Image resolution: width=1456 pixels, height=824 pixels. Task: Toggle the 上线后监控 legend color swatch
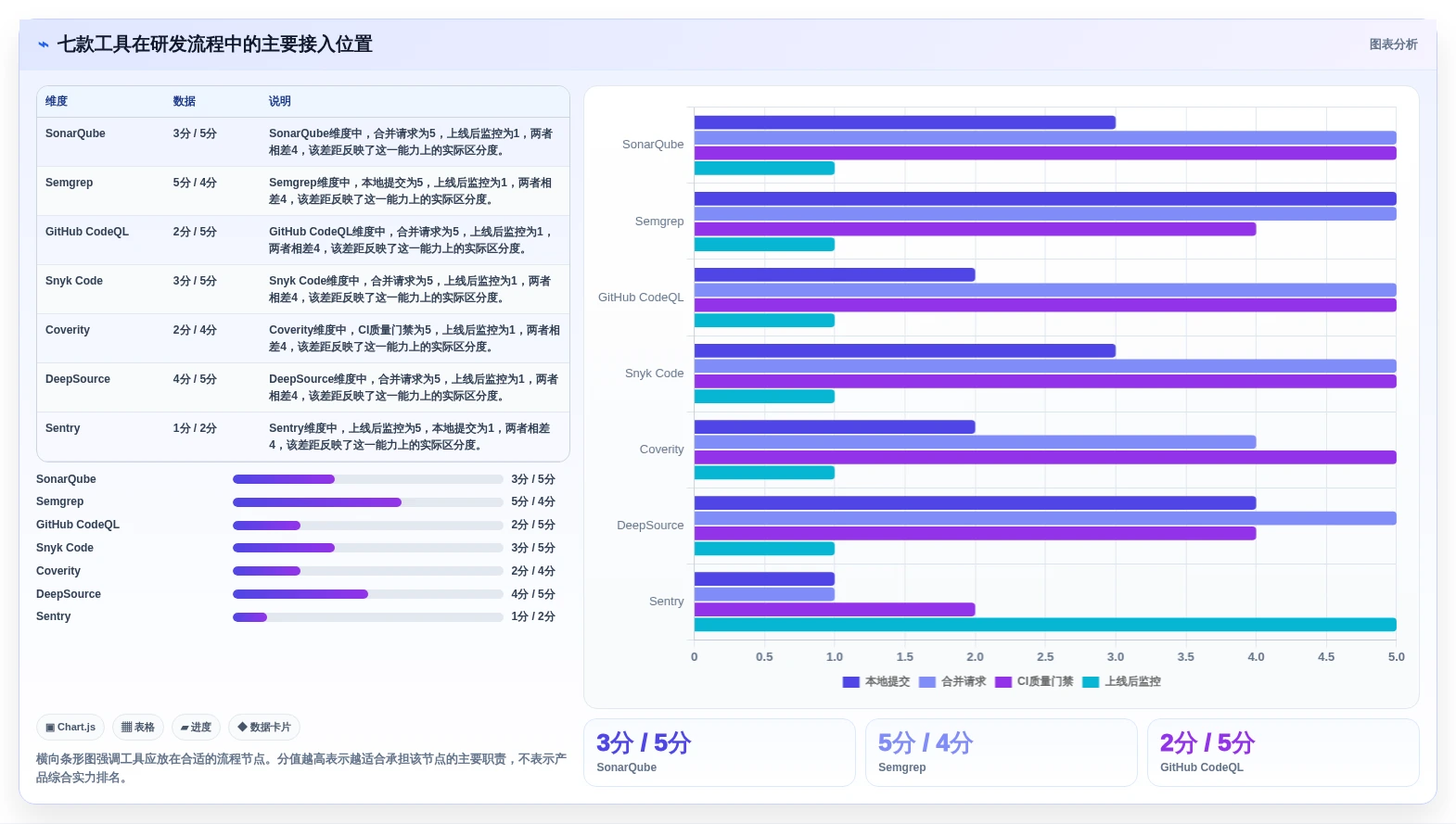tap(1091, 682)
